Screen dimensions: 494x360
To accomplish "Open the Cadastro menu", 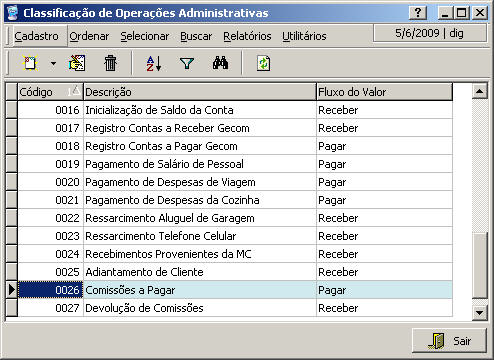I will (x=36, y=36).
